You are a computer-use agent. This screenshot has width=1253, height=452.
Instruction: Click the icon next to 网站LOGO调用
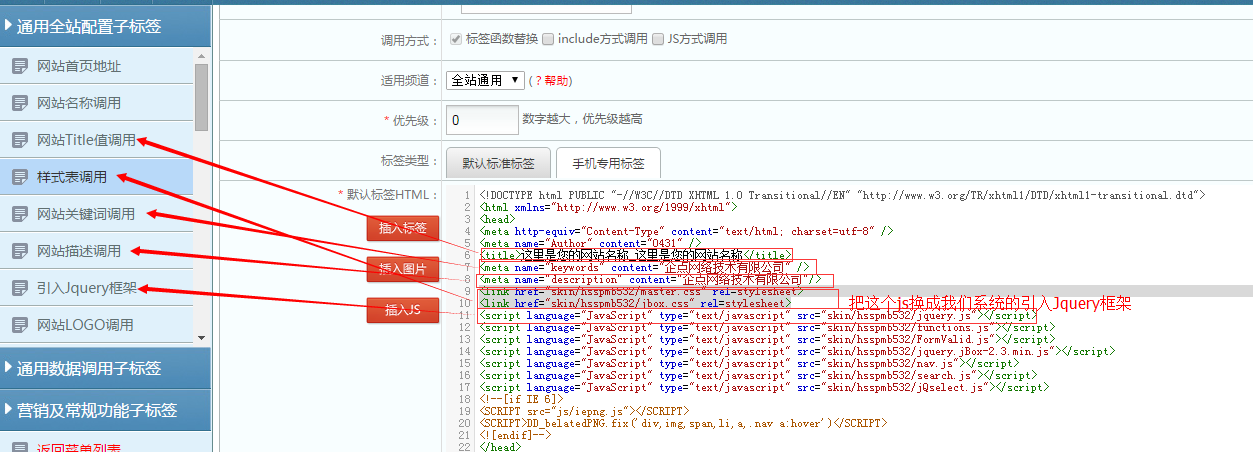(x=20, y=326)
